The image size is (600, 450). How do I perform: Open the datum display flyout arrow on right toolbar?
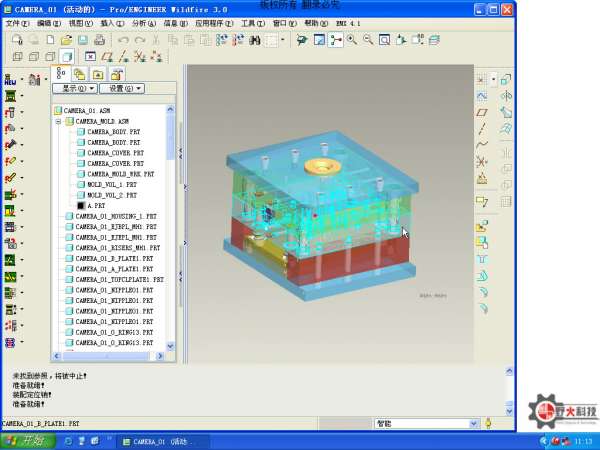click(494, 80)
